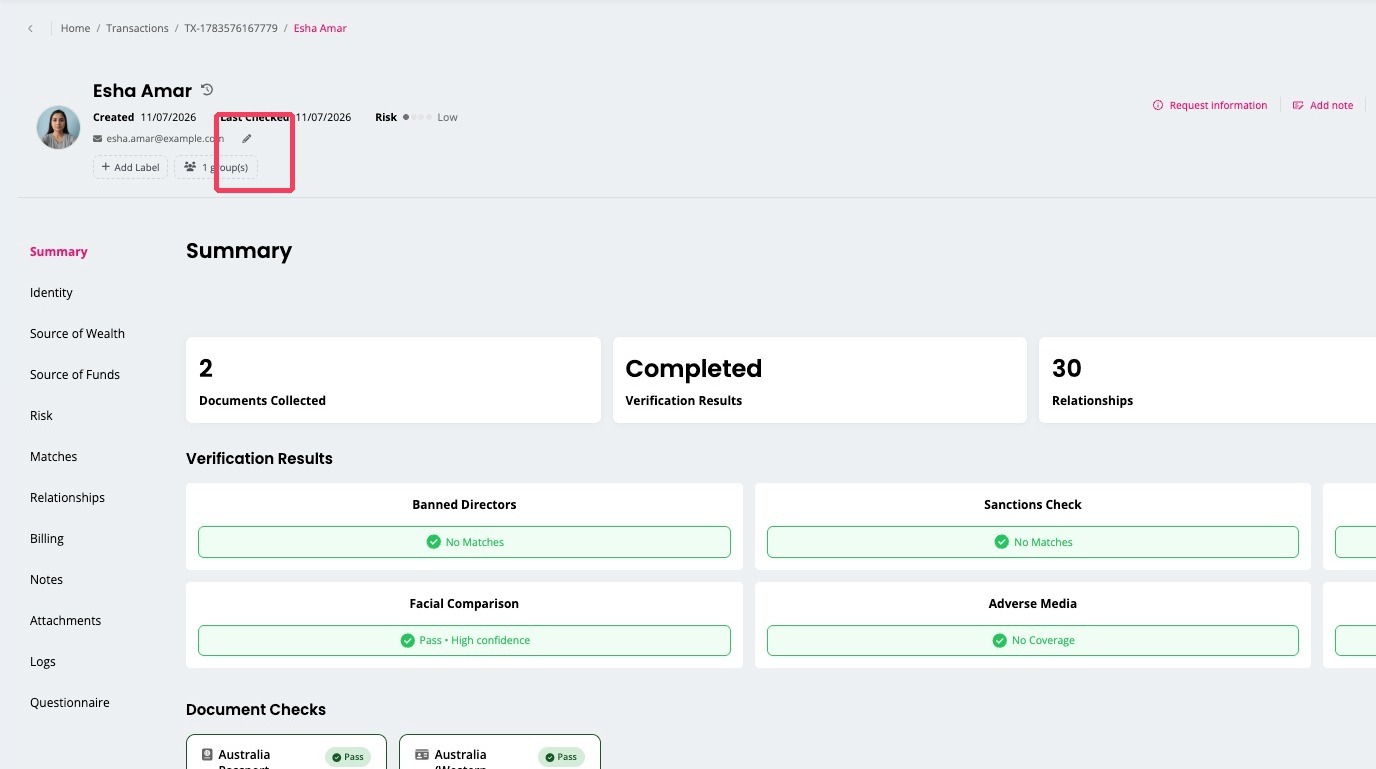Click the pencil edit icon near email
The width and height of the screenshot is (1376, 769).
pos(247,139)
